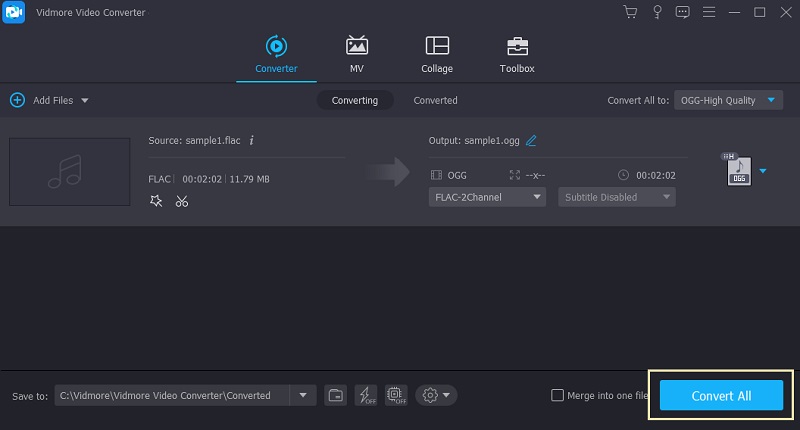Viewport: 800px width, 430px height.
Task: Expand the Save to path dropdown
Action: (x=303, y=395)
